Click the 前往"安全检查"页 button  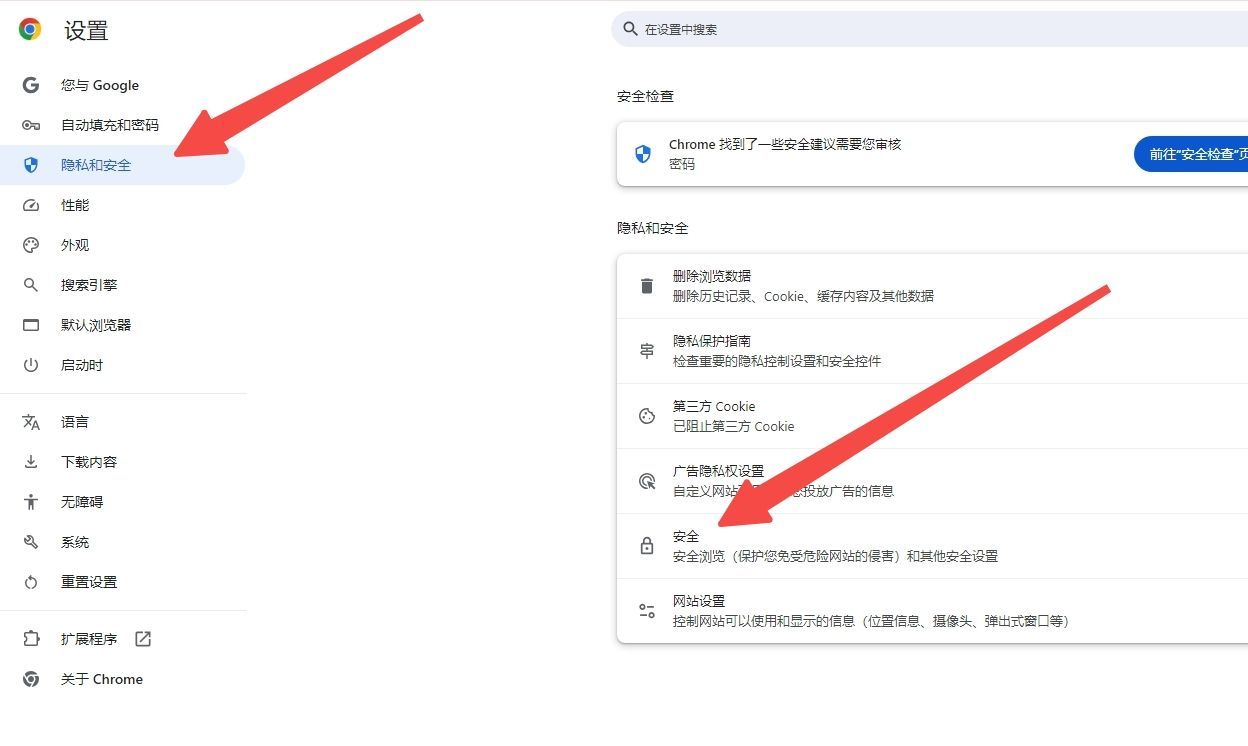[x=1191, y=154]
